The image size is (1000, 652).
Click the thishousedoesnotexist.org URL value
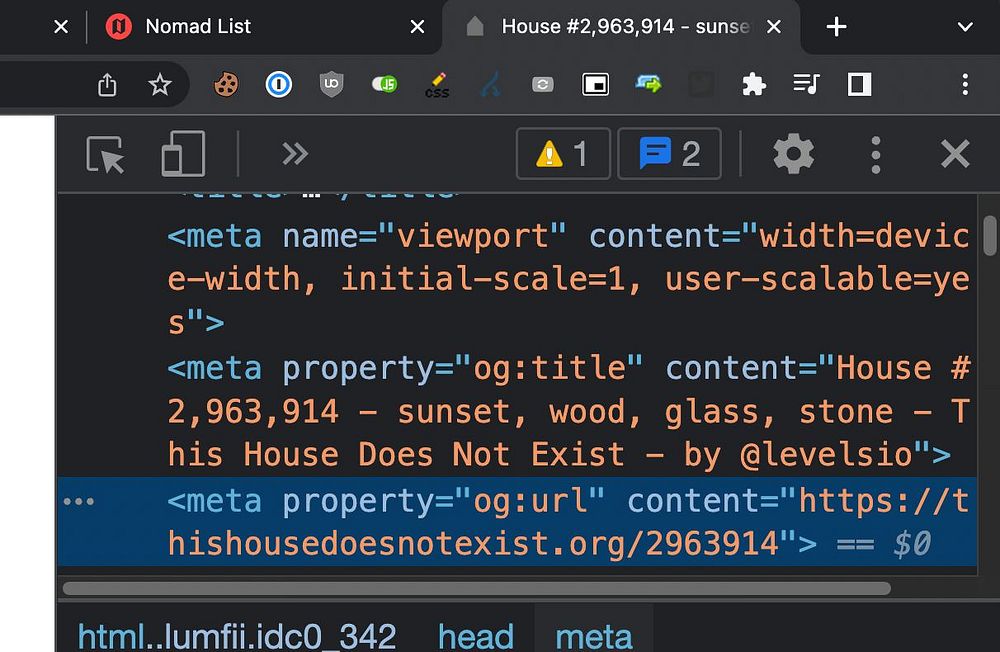point(568,522)
